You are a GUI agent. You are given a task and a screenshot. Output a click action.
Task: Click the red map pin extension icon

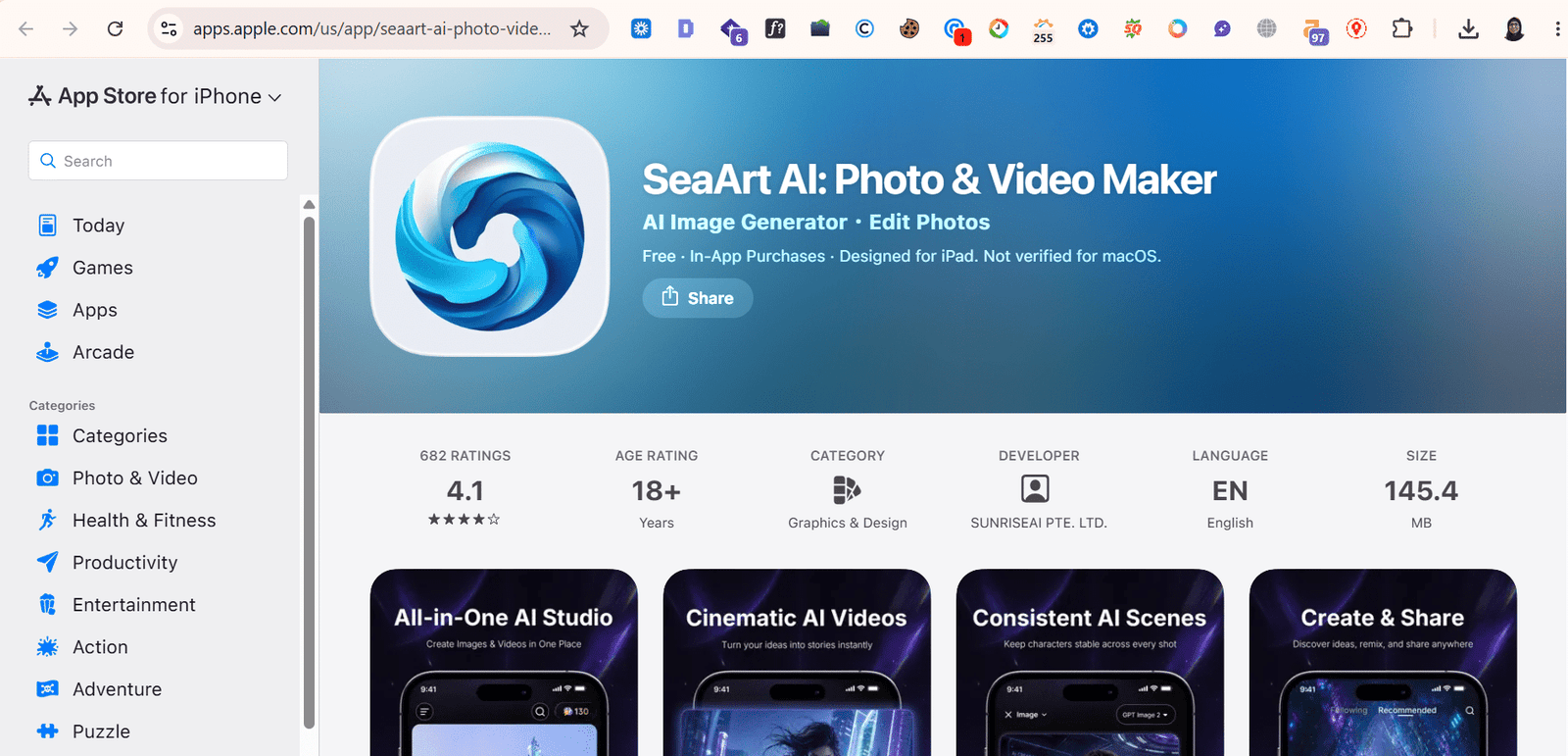point(1356,28)
